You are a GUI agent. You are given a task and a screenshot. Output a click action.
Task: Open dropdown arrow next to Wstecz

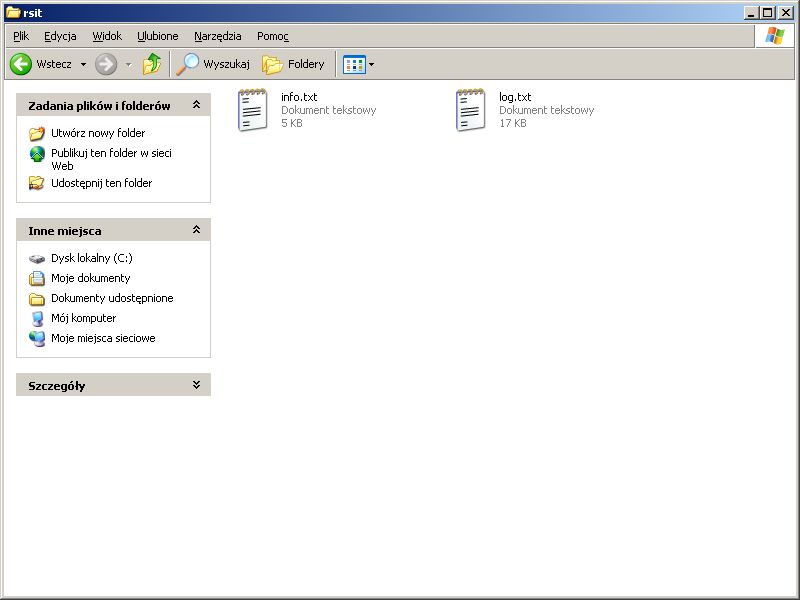click(x=83, y=64)
